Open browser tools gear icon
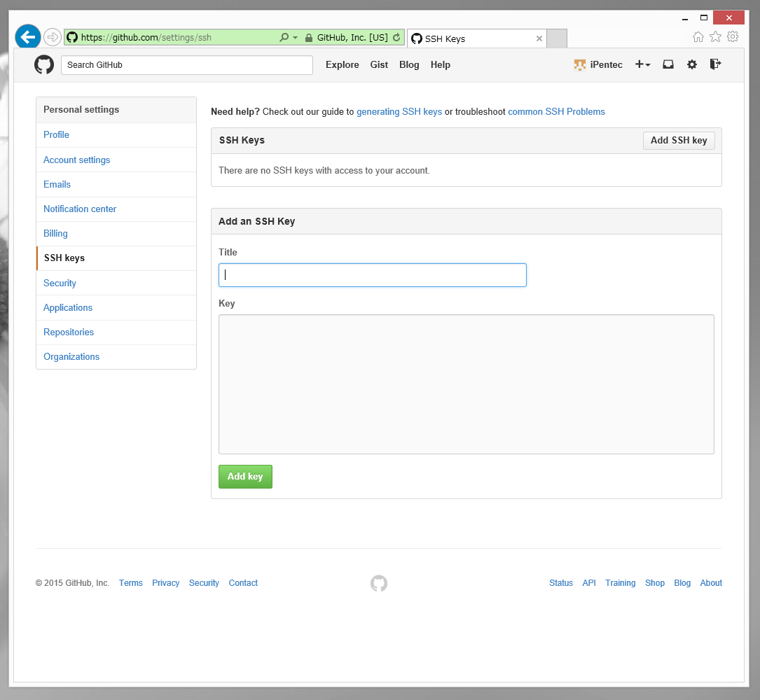760x700 pixels. (x=733, y=37)
